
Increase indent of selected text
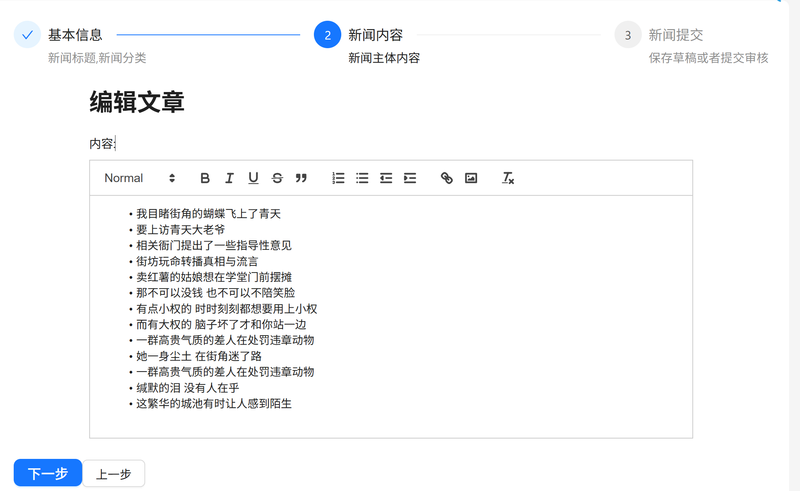410,178
